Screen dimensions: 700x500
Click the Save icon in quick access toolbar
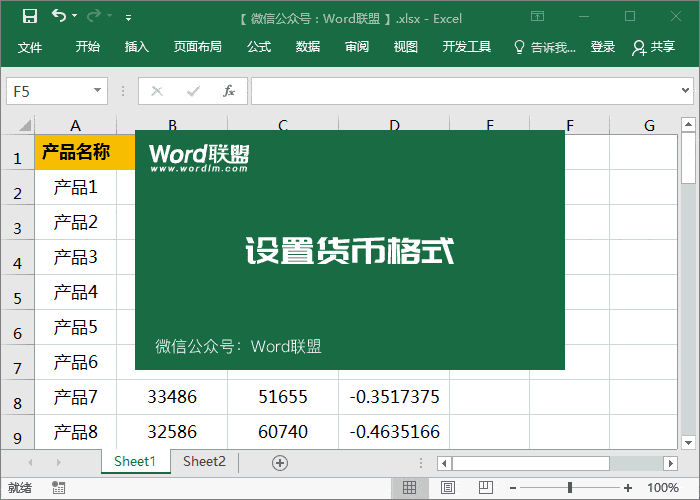point(29,17)
